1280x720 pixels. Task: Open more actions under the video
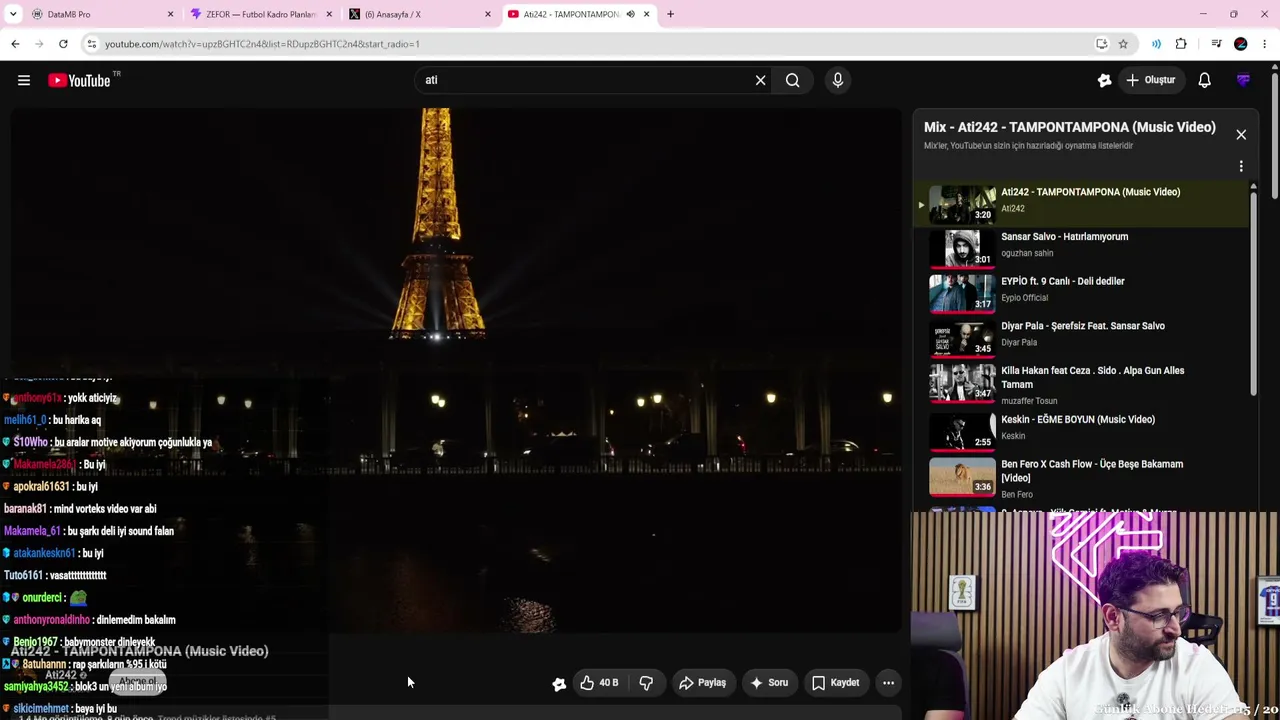pyautogui.click(x=888, y=683)
